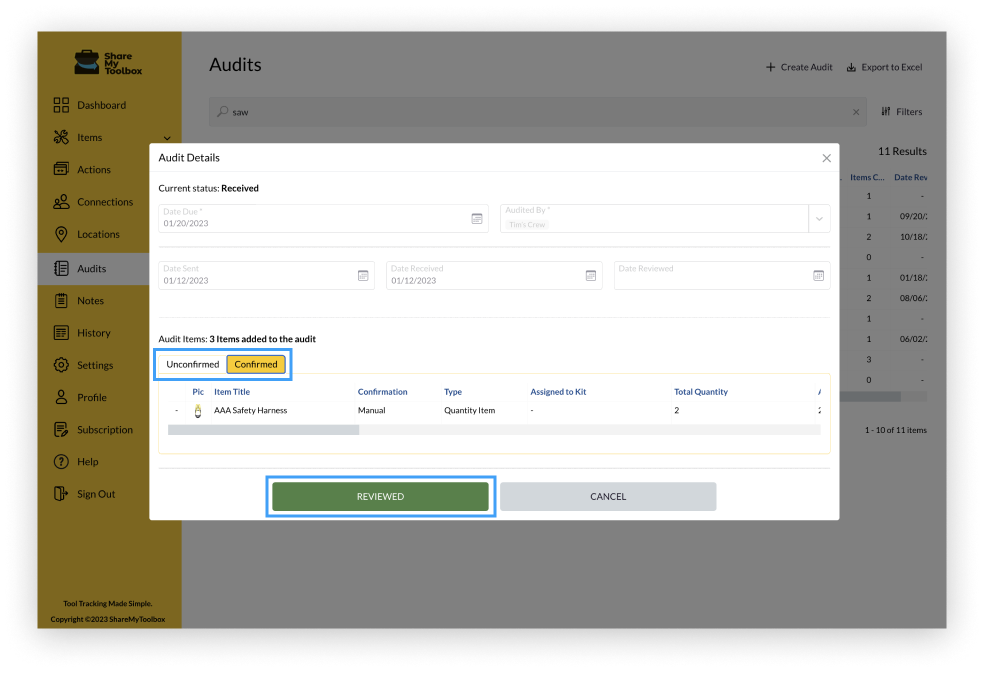Open Settings with the gear icon
Image resolution: width=984 pixels, height=673 pixels.
(x=60, y=364)
